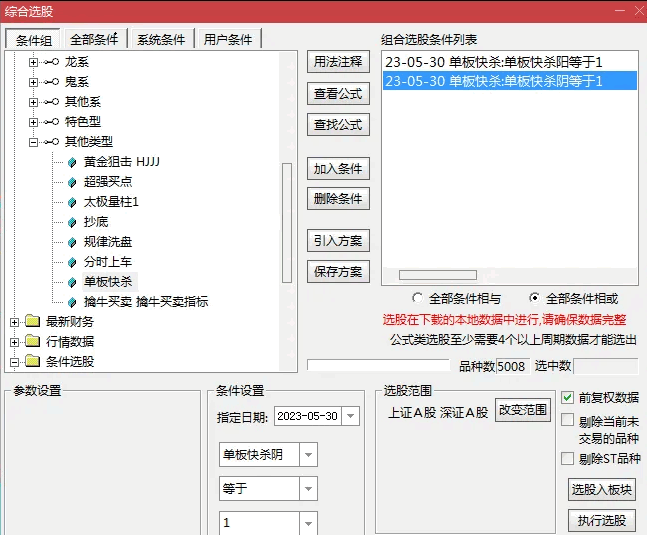Switch to the 用户条件 tab
The height and width of the screenshot is (535, 647).
(228, 40)
